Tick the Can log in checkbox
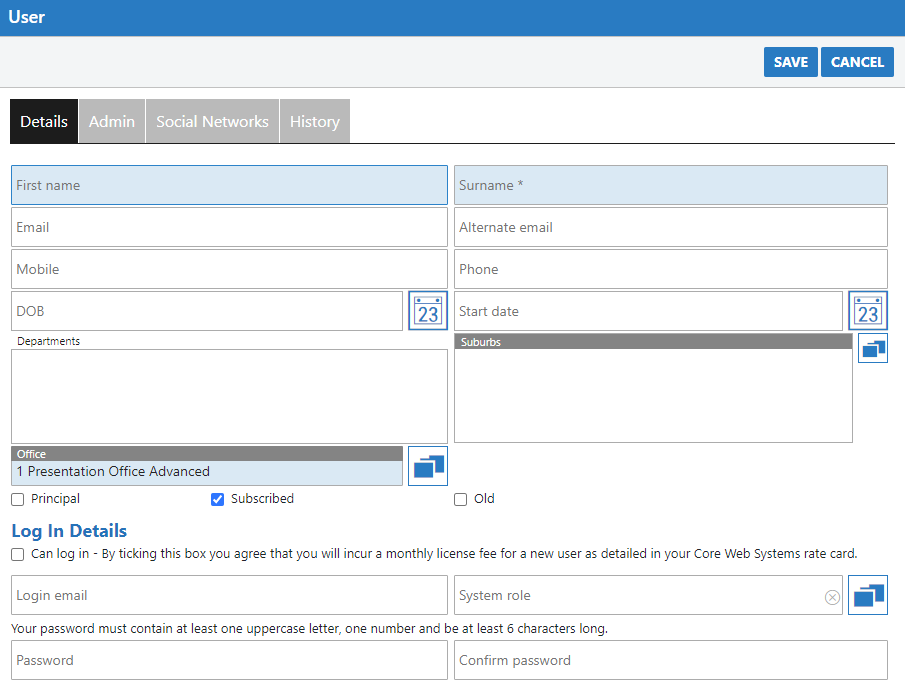The width and height of the screenshot is (905, 693). pyautogui.click(x=18, y=554)
